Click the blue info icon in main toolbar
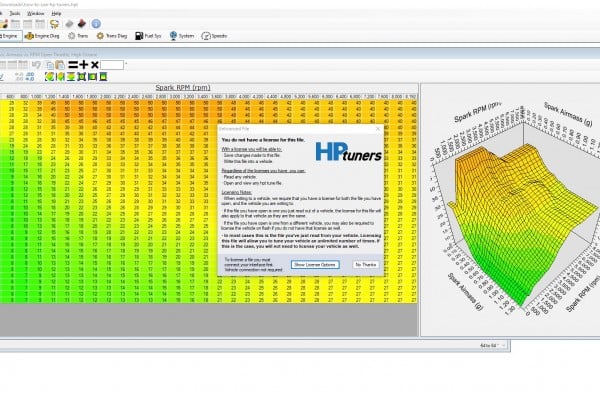Viewport: 600px width, 400px height. click(x=96, y=24)
